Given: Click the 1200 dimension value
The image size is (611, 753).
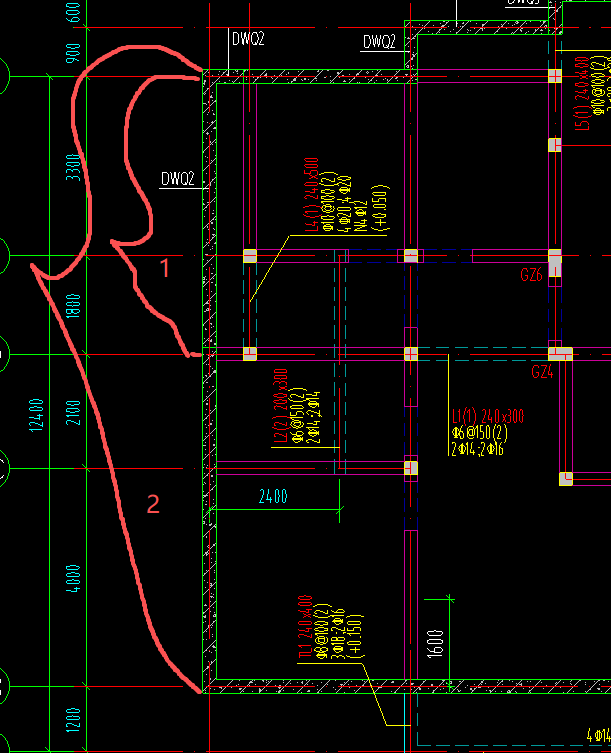Looking at the screenshot, I should (73, 719).
